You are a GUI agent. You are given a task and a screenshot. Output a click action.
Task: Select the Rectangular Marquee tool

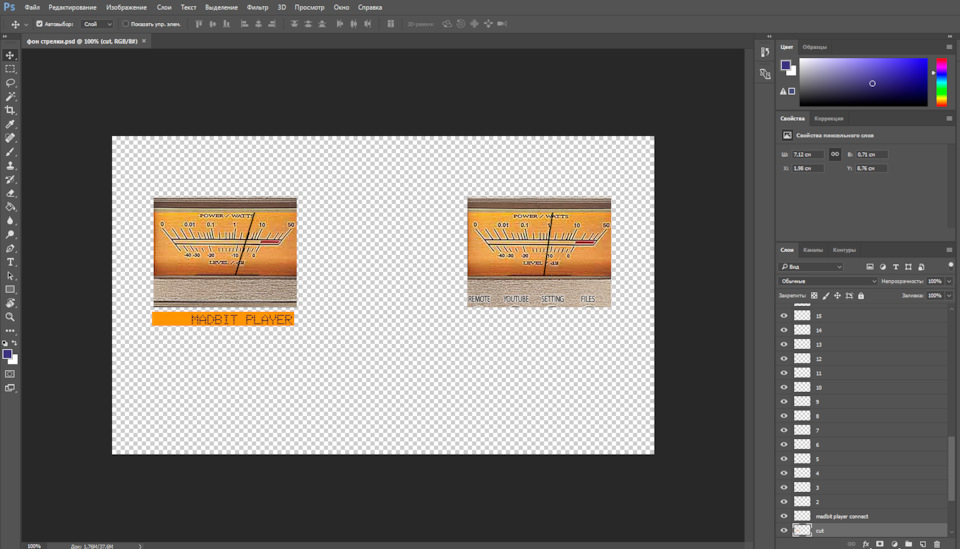(10, 69)
